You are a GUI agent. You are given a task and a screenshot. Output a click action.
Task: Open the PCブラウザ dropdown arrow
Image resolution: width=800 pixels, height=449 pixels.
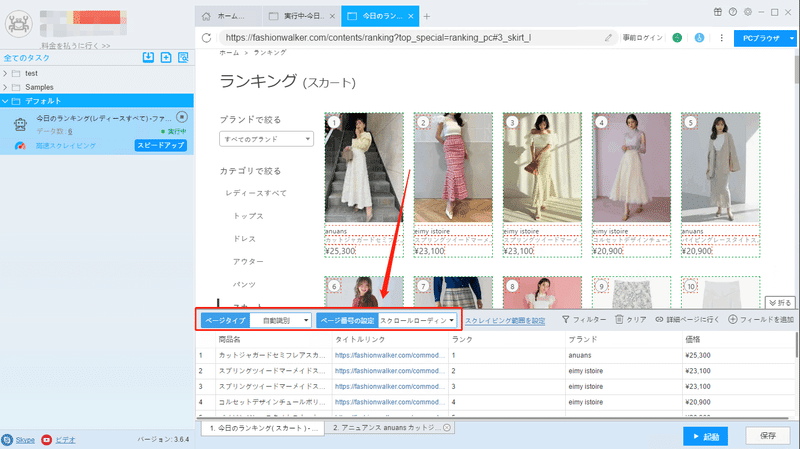tap(791, 38)
